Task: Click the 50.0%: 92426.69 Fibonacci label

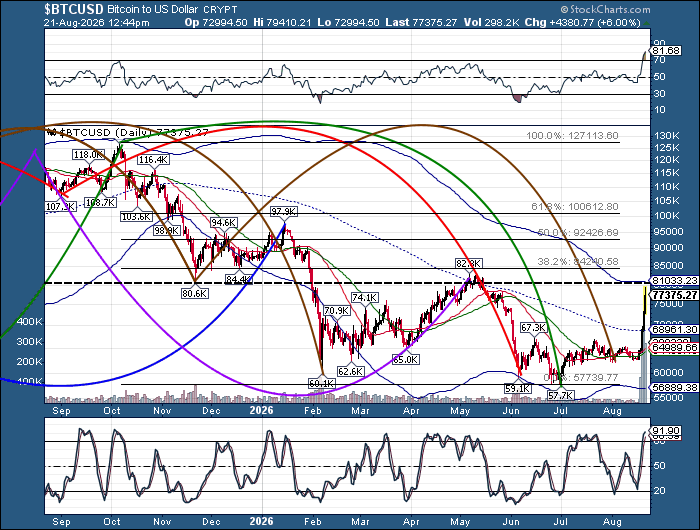Action: (578, 232)
